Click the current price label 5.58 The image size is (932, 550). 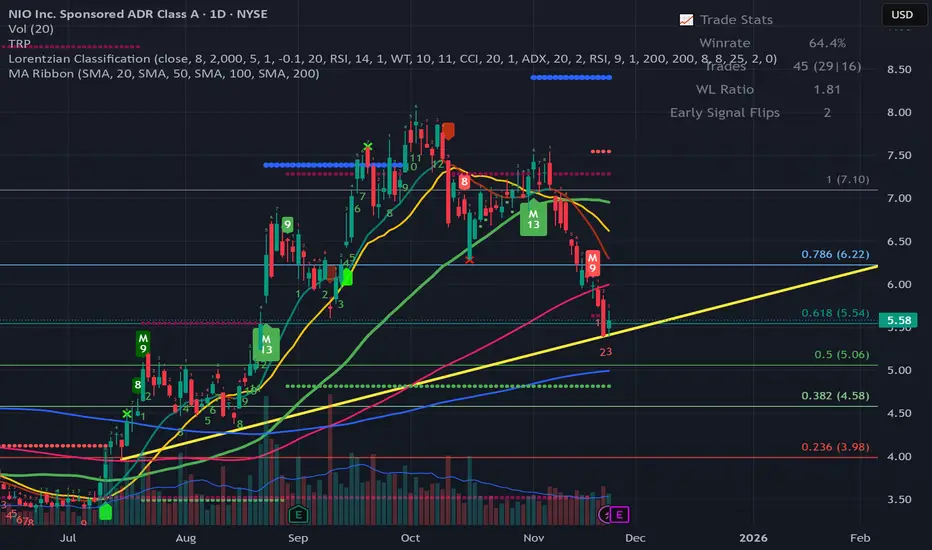898,320
